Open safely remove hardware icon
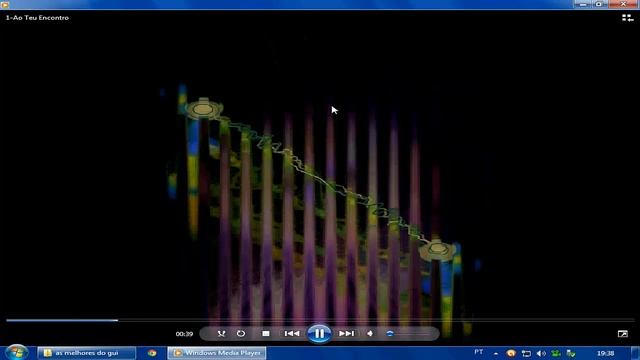The image size is (640, 360). (571, 353)
